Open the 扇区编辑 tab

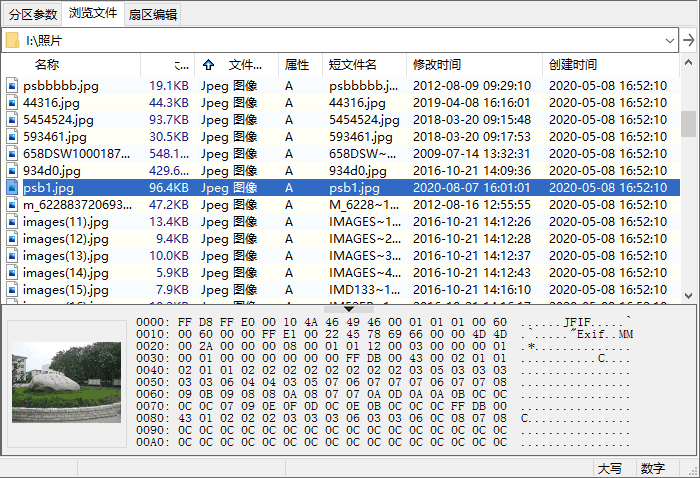point(153,14)
